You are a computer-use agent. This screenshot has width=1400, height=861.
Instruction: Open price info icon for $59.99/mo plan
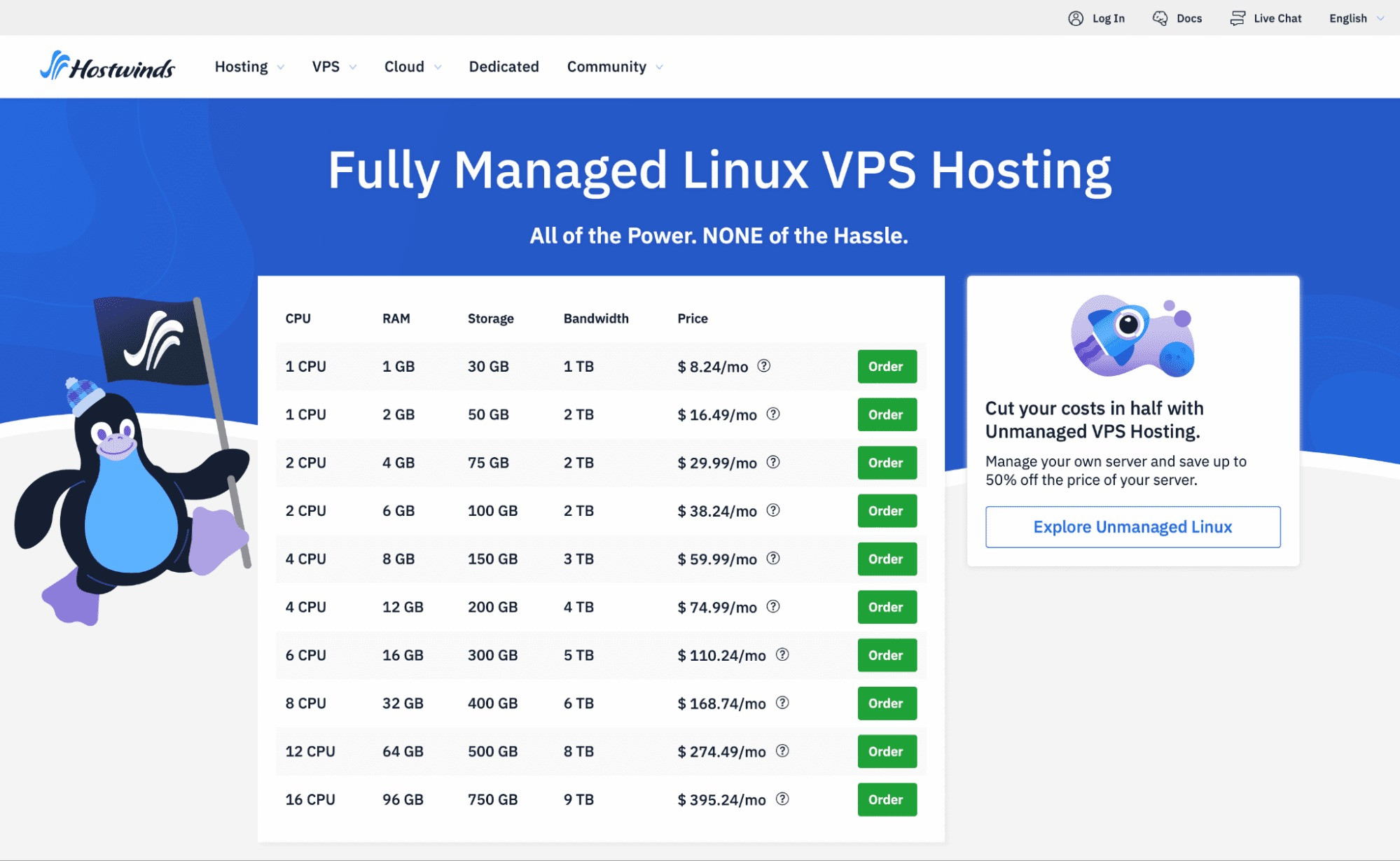point(773,558)
